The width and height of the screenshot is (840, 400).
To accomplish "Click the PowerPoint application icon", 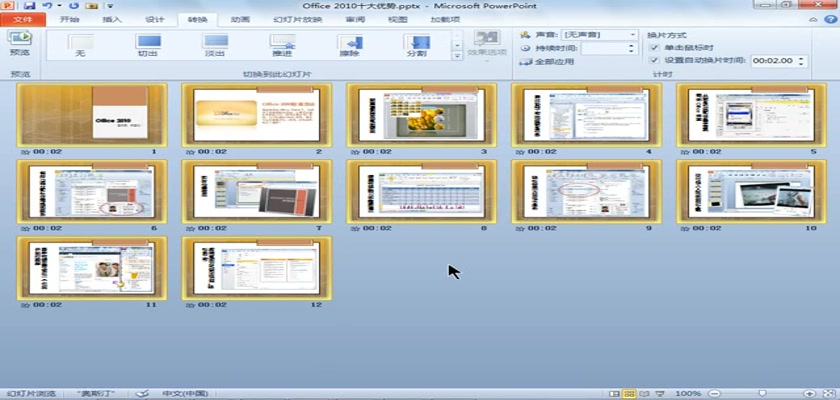I will [x=9, y=6].
